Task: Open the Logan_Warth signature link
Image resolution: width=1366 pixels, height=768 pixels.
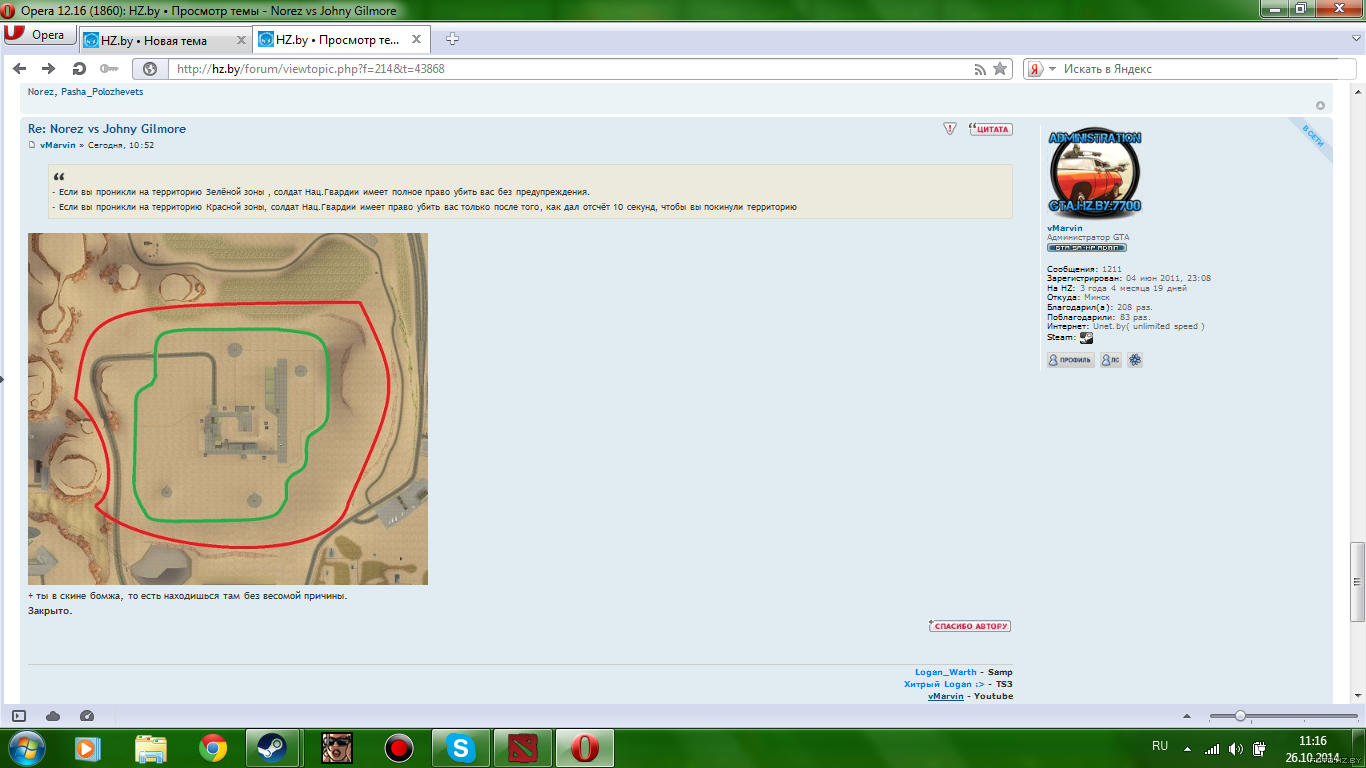Action: point(946,672)
